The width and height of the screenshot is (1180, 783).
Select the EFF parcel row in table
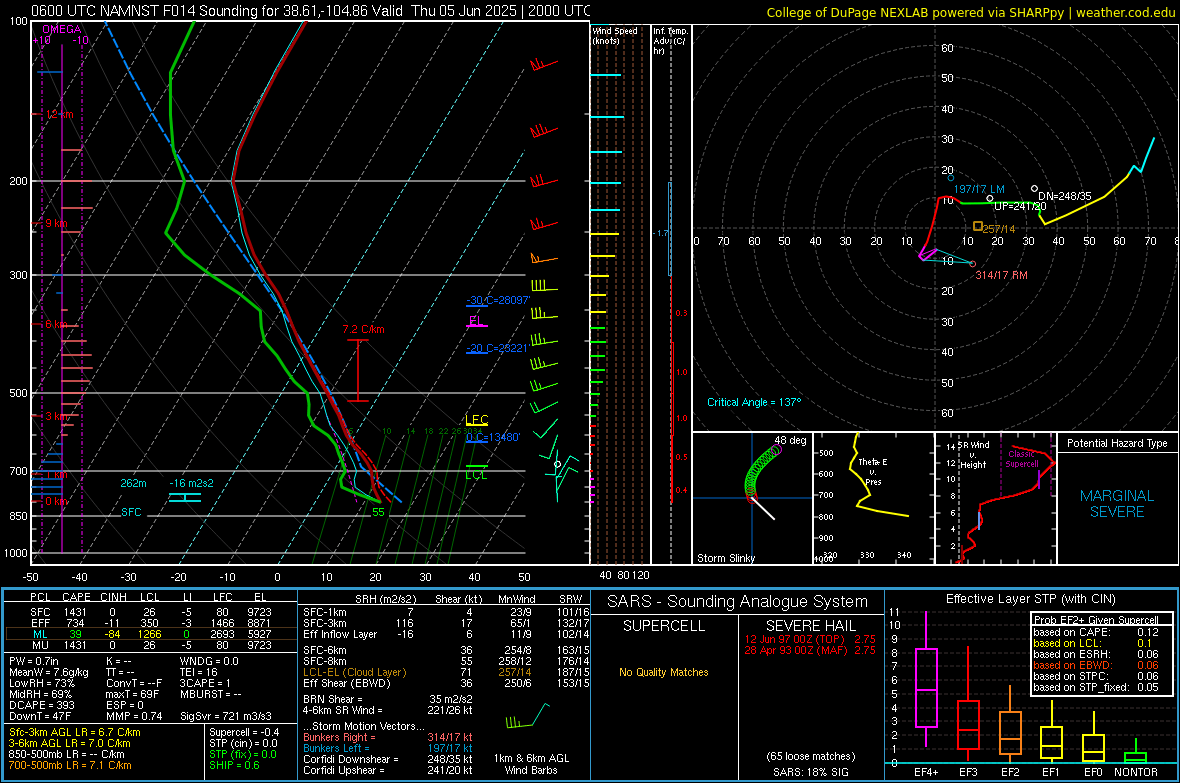click(151, 623)
